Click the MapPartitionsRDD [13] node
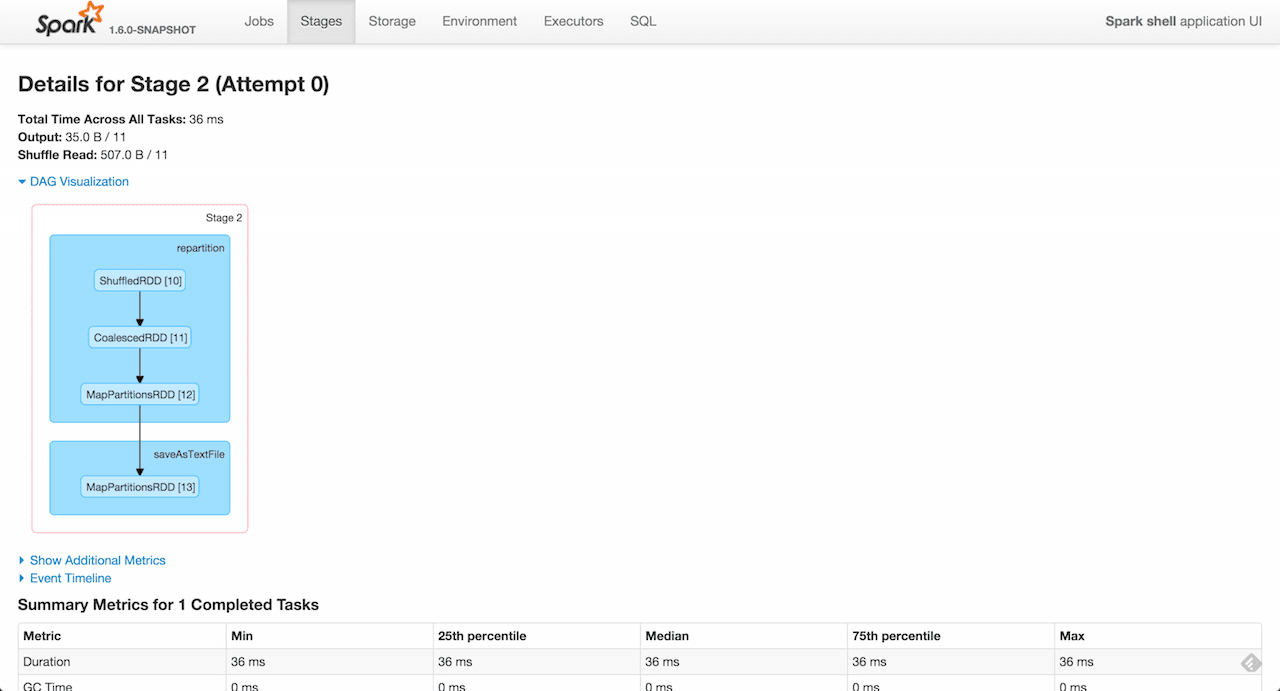Viewport: 1280px width, 691px height. (140, 487)
